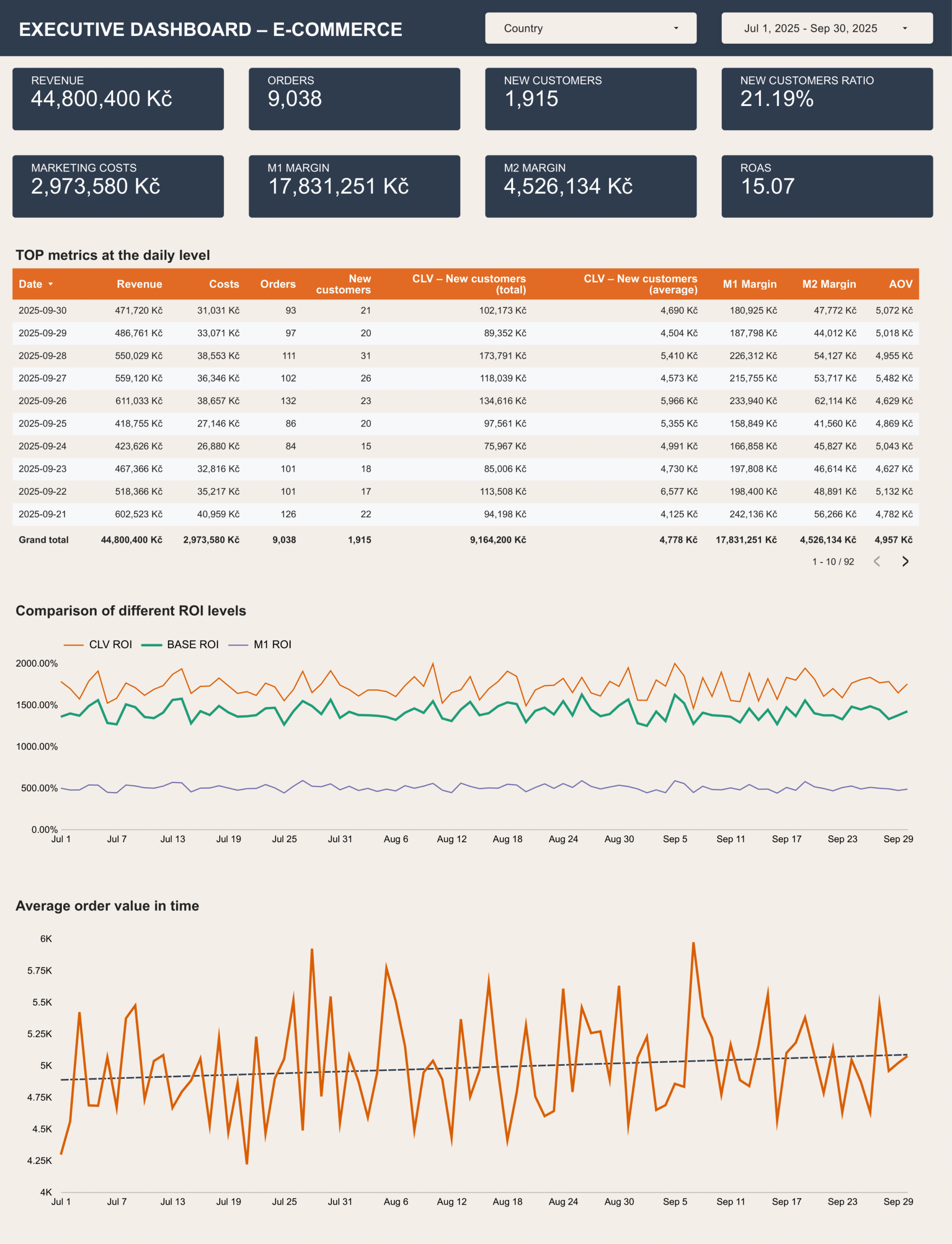Click the M1 Margin column header
The height and width of the screenshot is (1244, 952).
[x=749, y=284]
